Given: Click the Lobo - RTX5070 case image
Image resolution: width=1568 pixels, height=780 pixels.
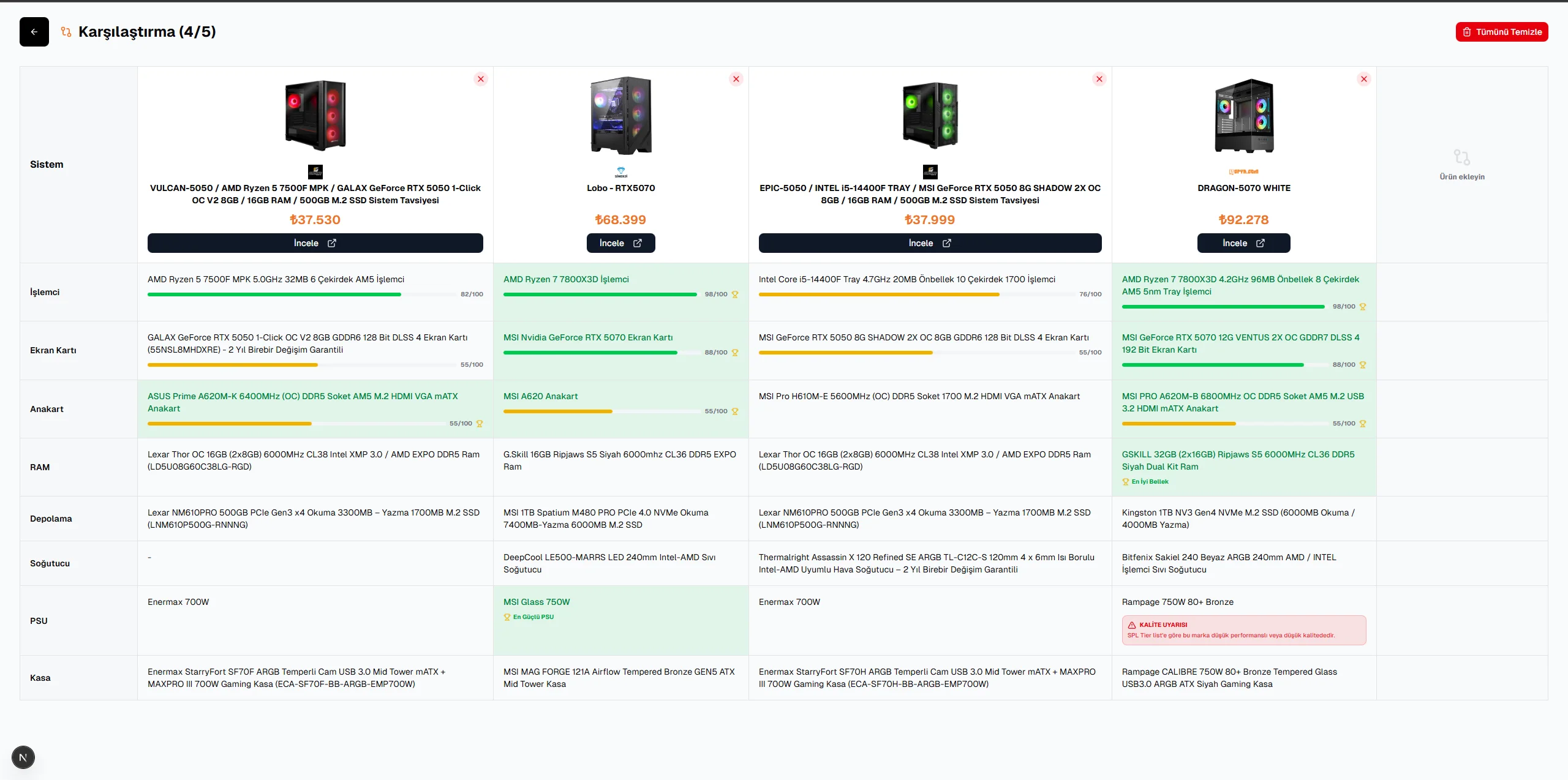Looking at the screenshot, I should click(x=621, y=115).
